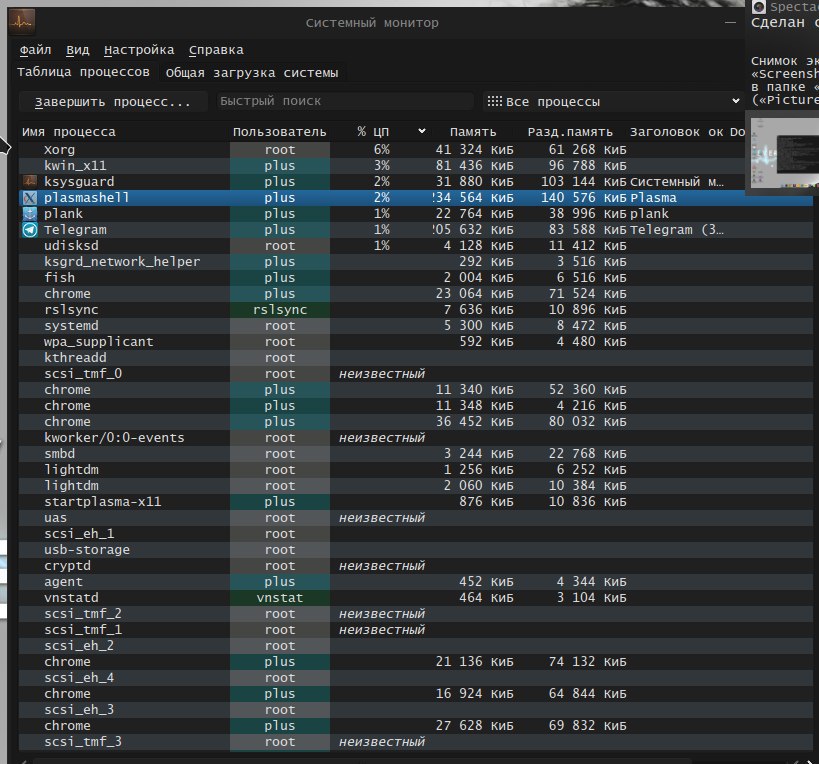Screen dimensions: 819x764
Task: Click the rslsync user cell
Action: coord(279,310)
